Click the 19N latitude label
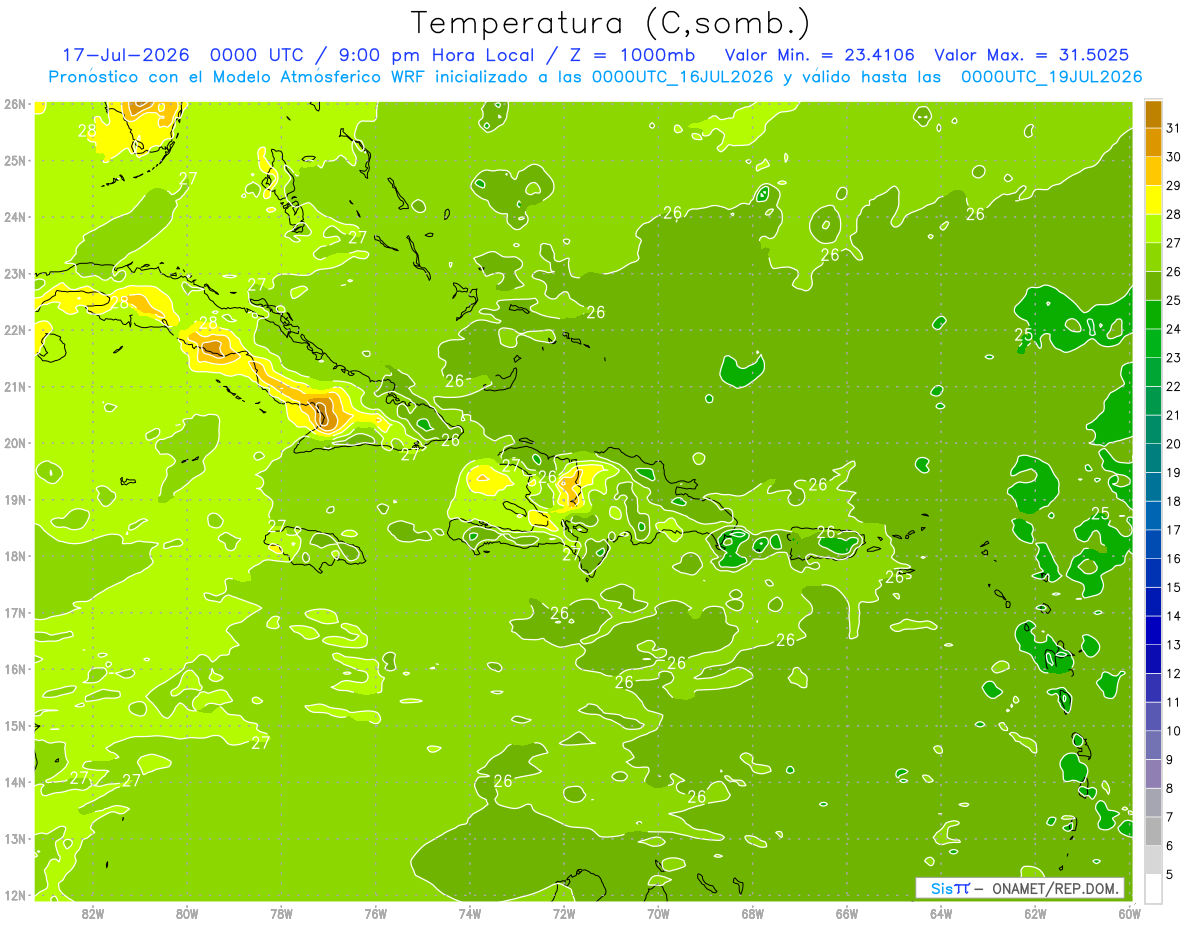Screen dimensions: 1200x927 click(16, 499)
